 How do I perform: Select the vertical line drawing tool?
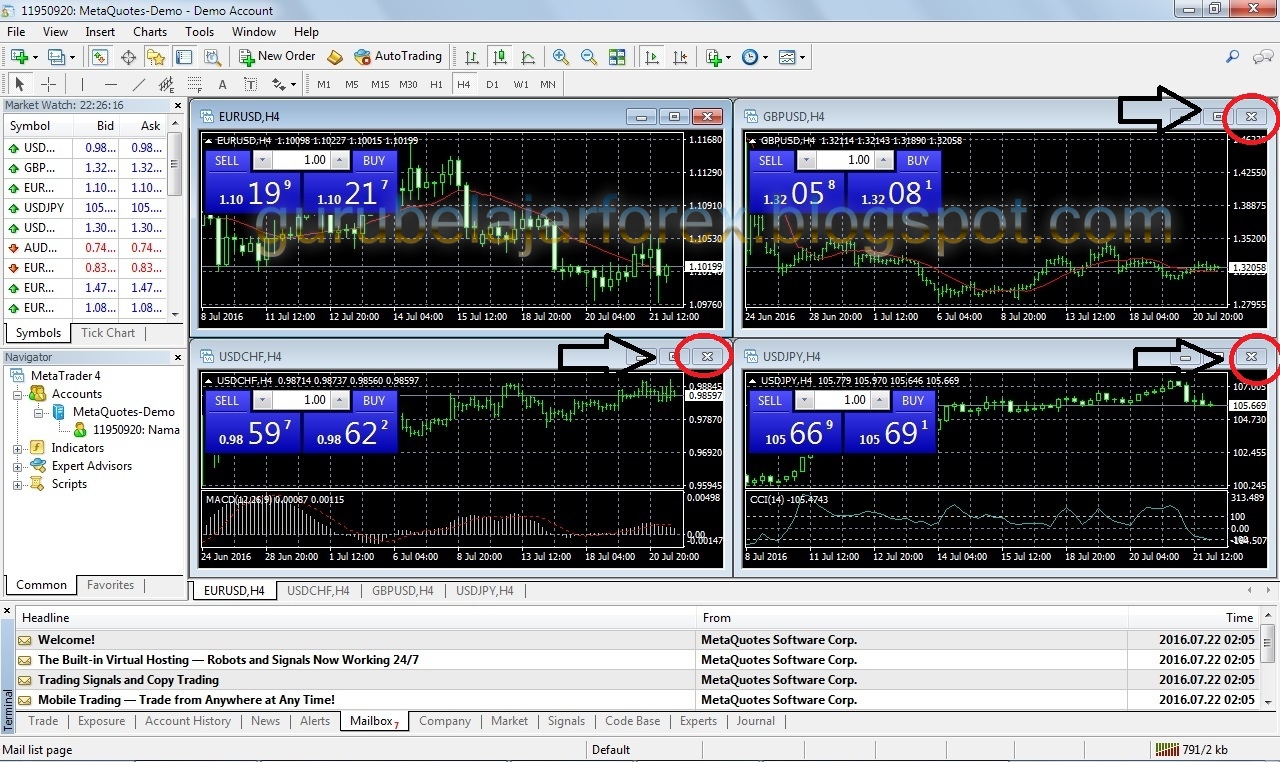click(x=83, y=85)
